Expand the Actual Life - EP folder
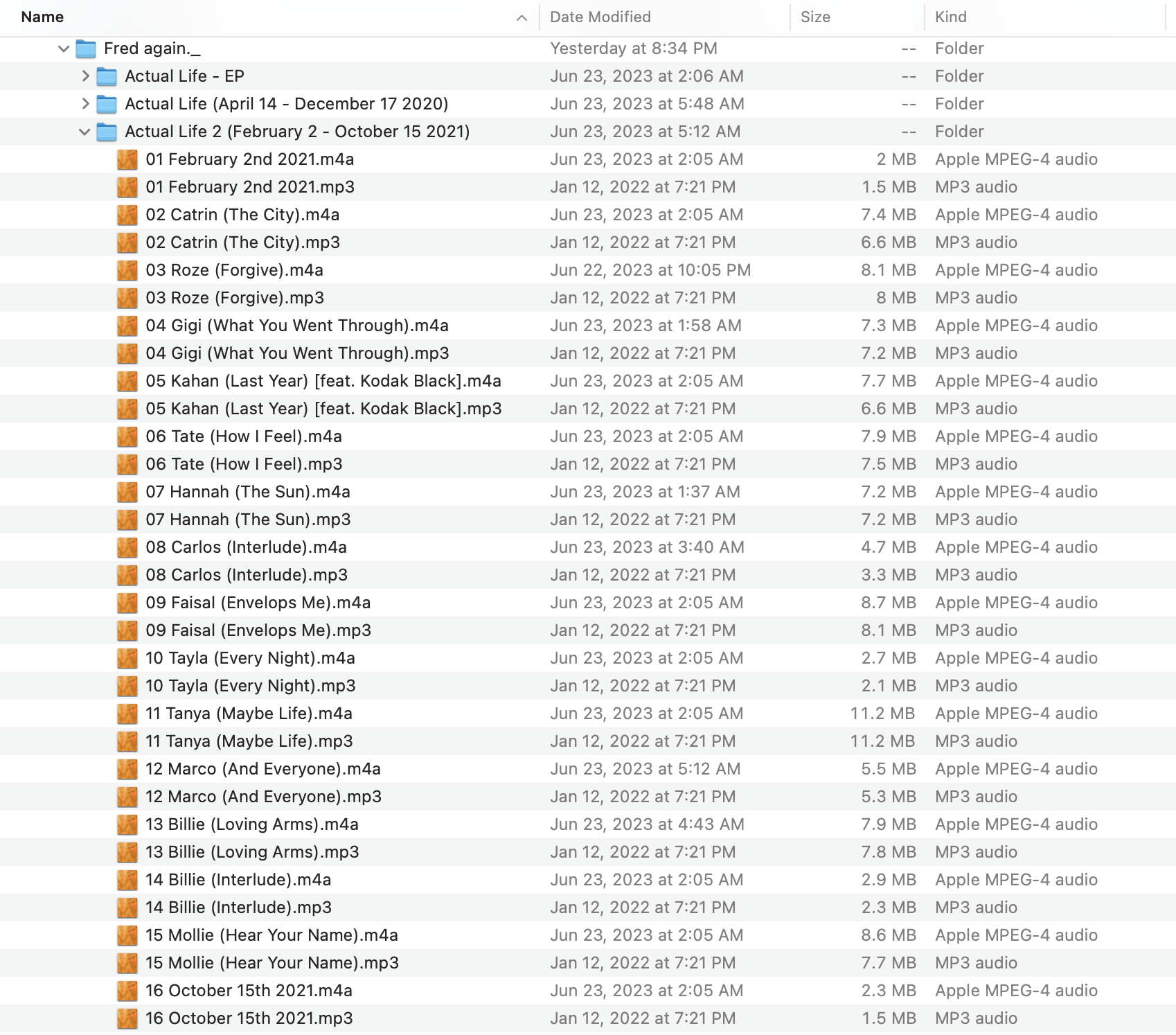The image size is (1176, 1035). coord(85,76)
